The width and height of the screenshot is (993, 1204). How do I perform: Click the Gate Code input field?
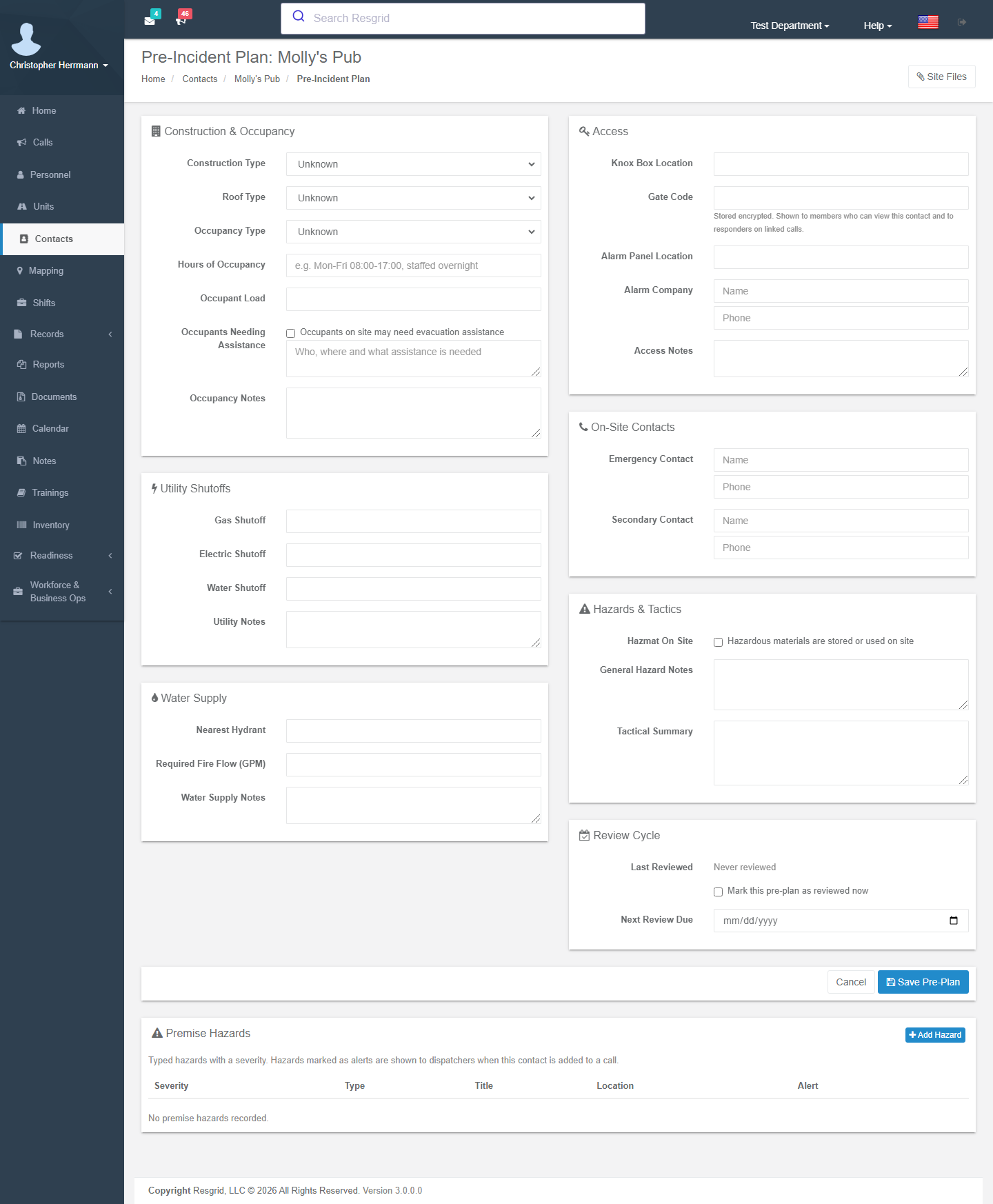pos(841,198)
